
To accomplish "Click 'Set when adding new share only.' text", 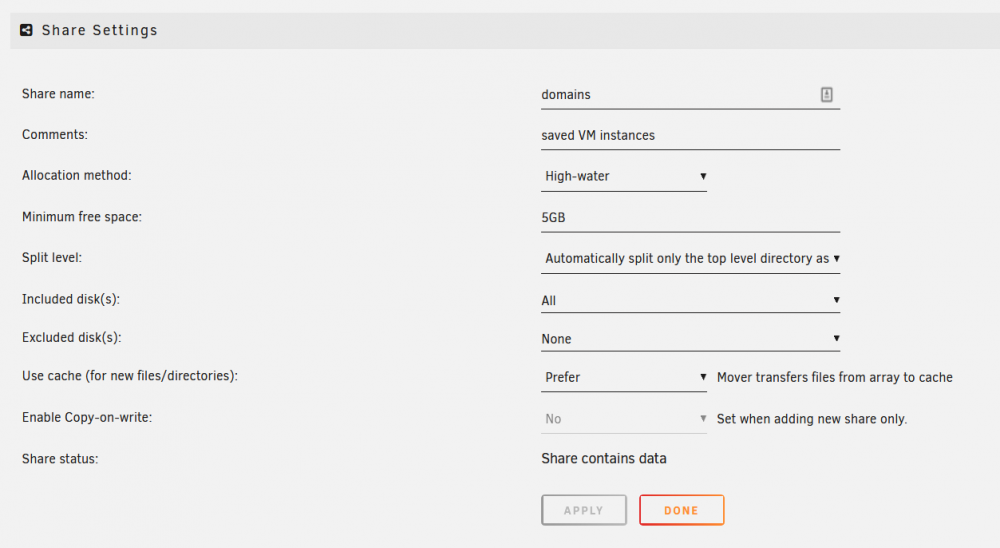I will click(x=811, y=418).
